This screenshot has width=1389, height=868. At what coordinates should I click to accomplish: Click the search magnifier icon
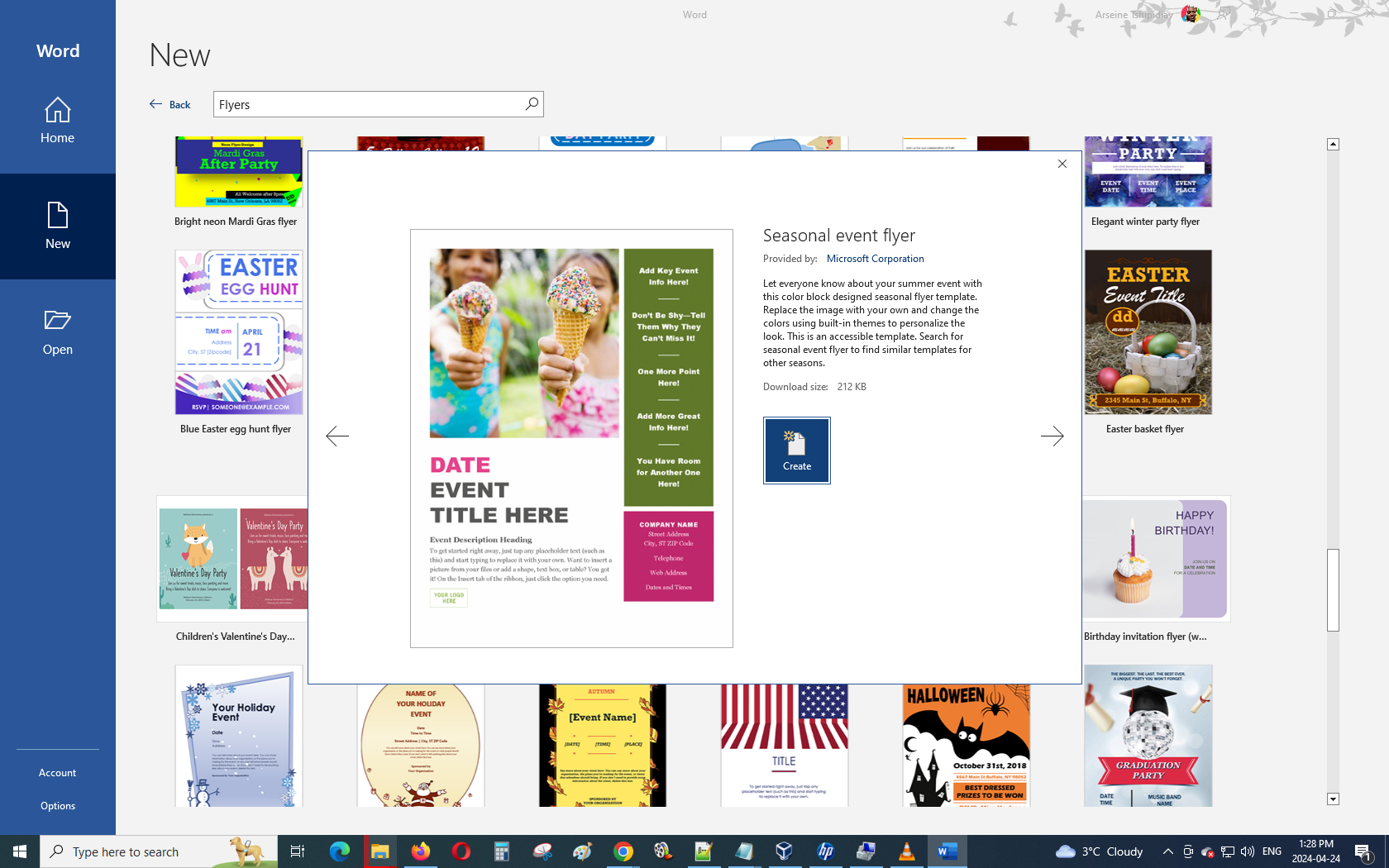pyautogui.click(x=532, y=104)
